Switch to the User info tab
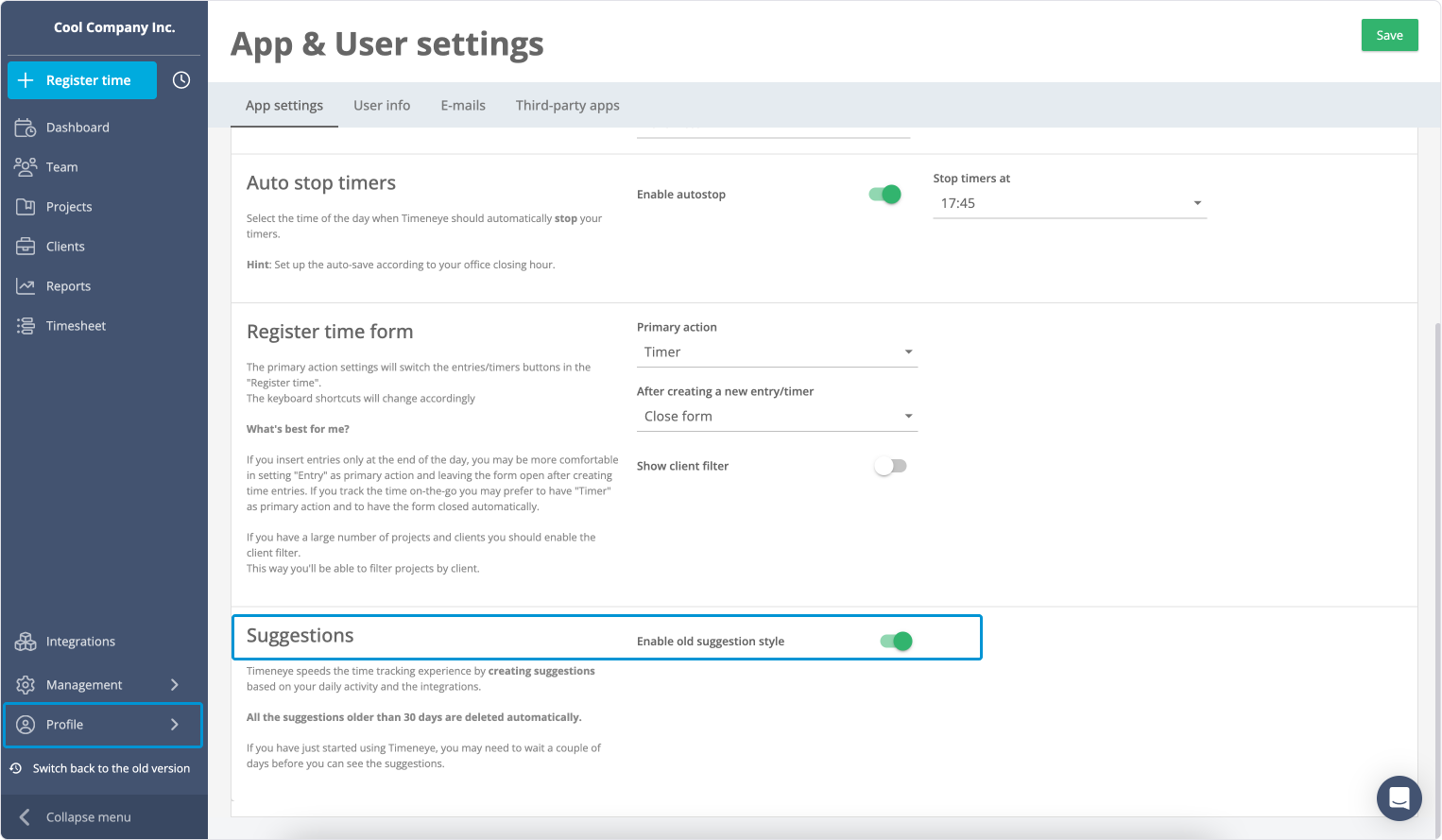The height and width of the screenshot is (840, 1442). click(x=382, y=105)
